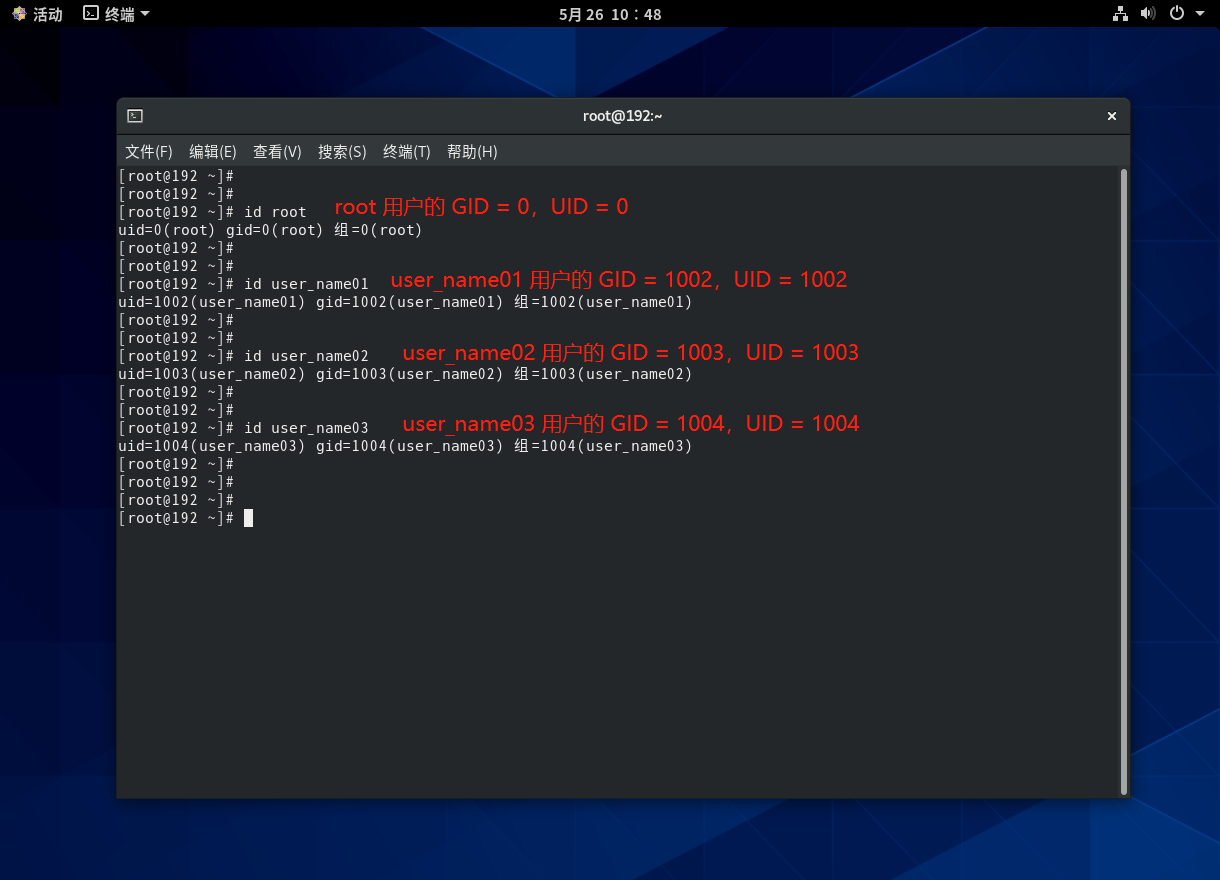Close the root@192 terminal window
This screenshot has width=1220, height=880.
[1111, 116]
